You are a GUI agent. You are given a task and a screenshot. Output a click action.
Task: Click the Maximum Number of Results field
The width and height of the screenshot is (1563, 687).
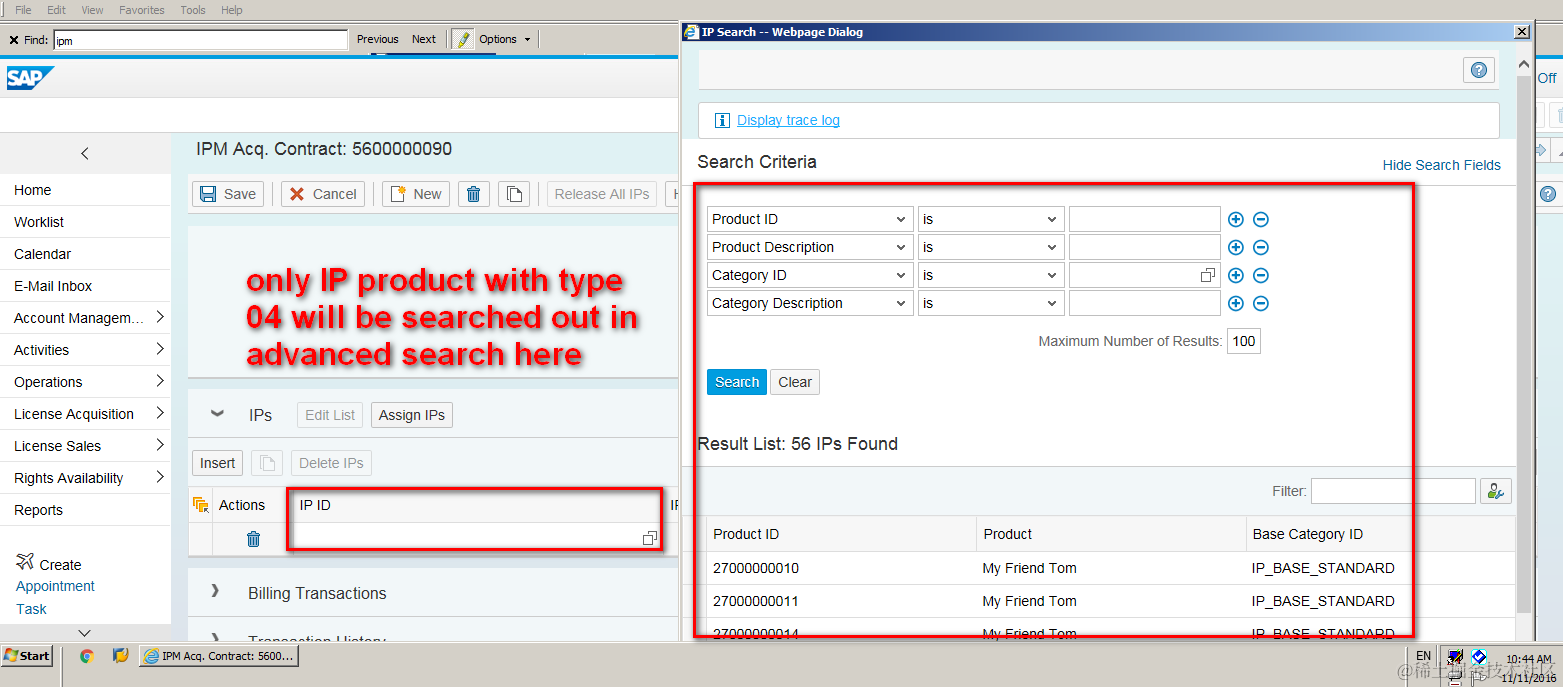coord(1244,341)
